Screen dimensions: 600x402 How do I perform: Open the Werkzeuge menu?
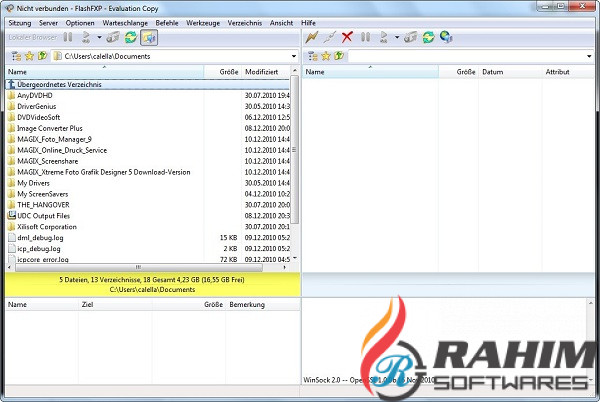coord(203,23)
